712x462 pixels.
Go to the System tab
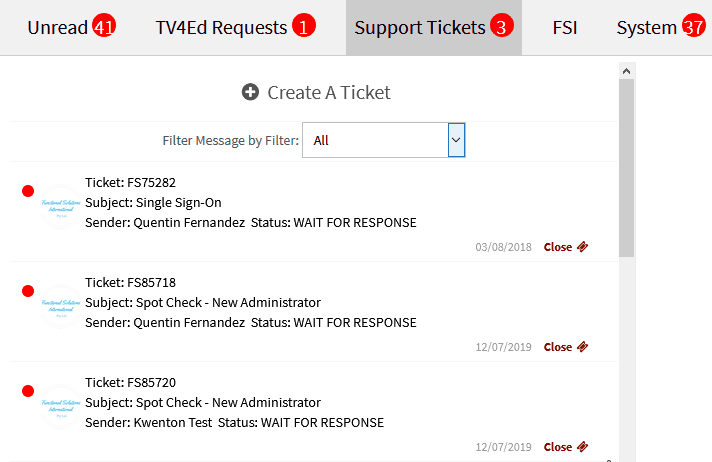click(661, 27)
